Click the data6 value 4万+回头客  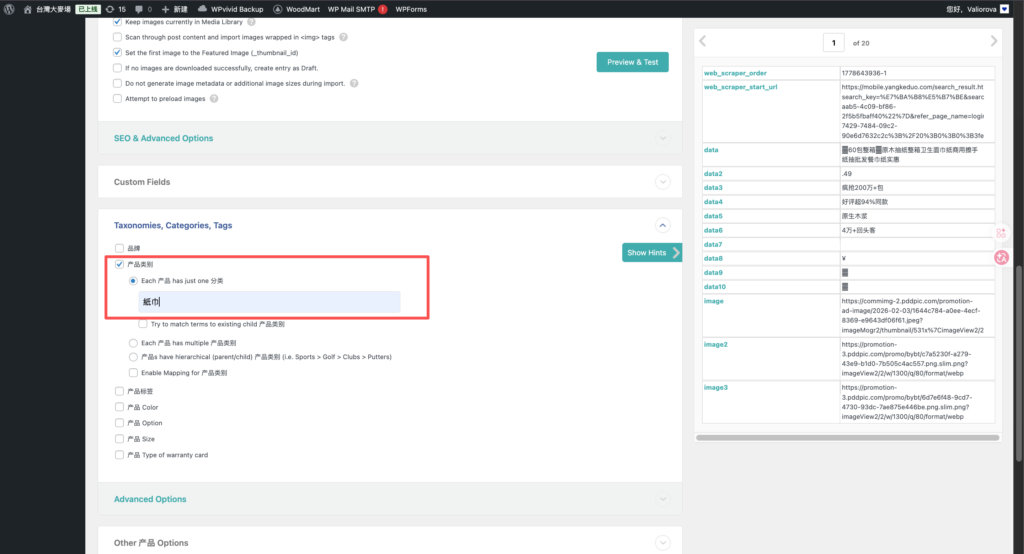[x=858, y=230]
